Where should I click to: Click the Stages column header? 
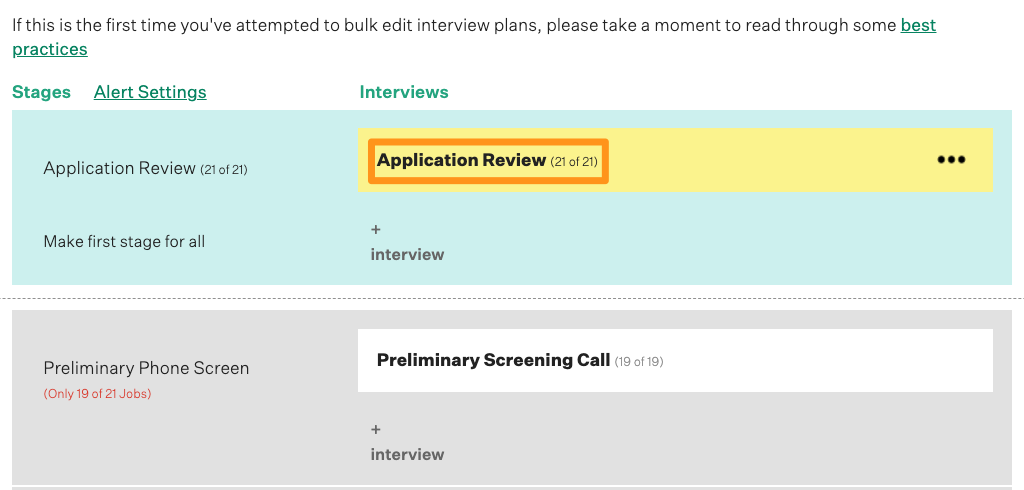coord(41,92)
